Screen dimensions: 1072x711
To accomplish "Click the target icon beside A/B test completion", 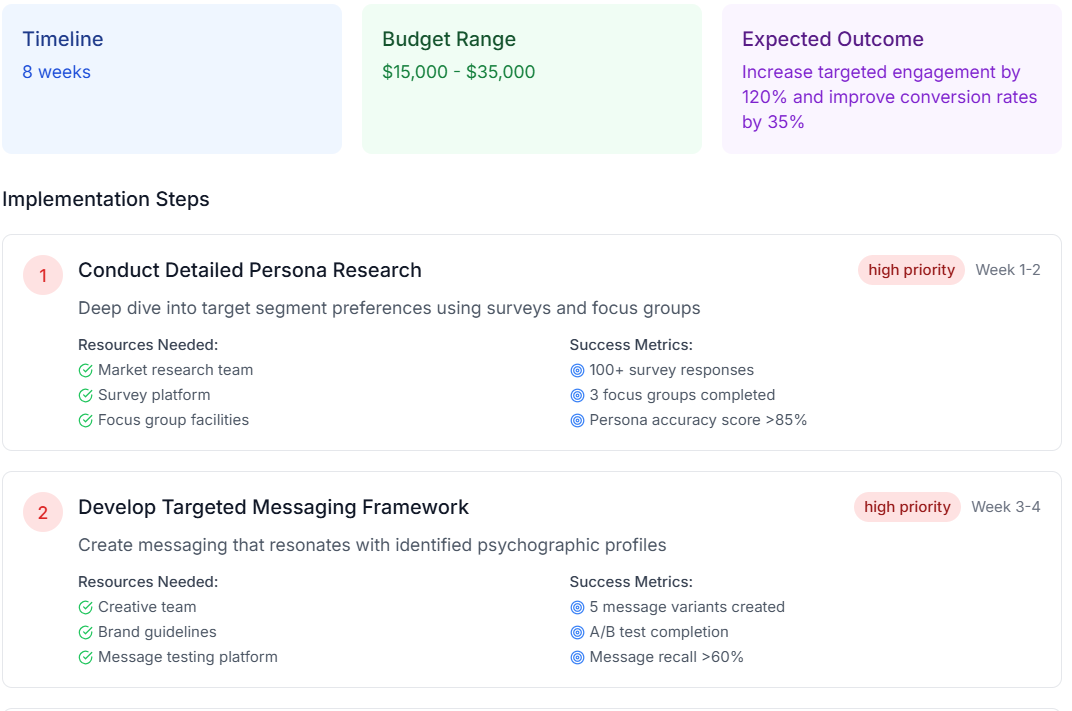I will pos(577,632).
